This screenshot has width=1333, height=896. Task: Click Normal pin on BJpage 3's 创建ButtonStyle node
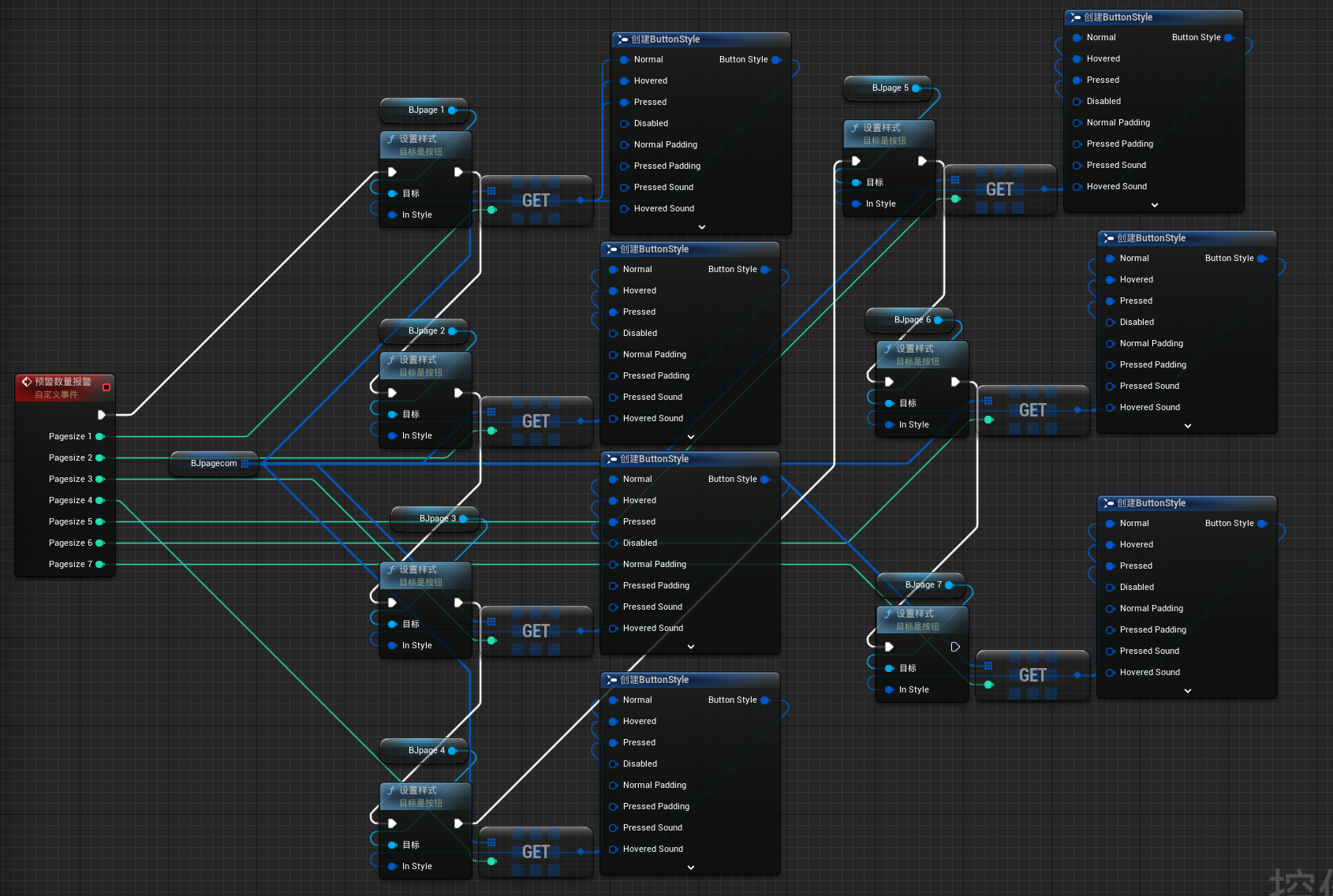click(x=614, y=480)
